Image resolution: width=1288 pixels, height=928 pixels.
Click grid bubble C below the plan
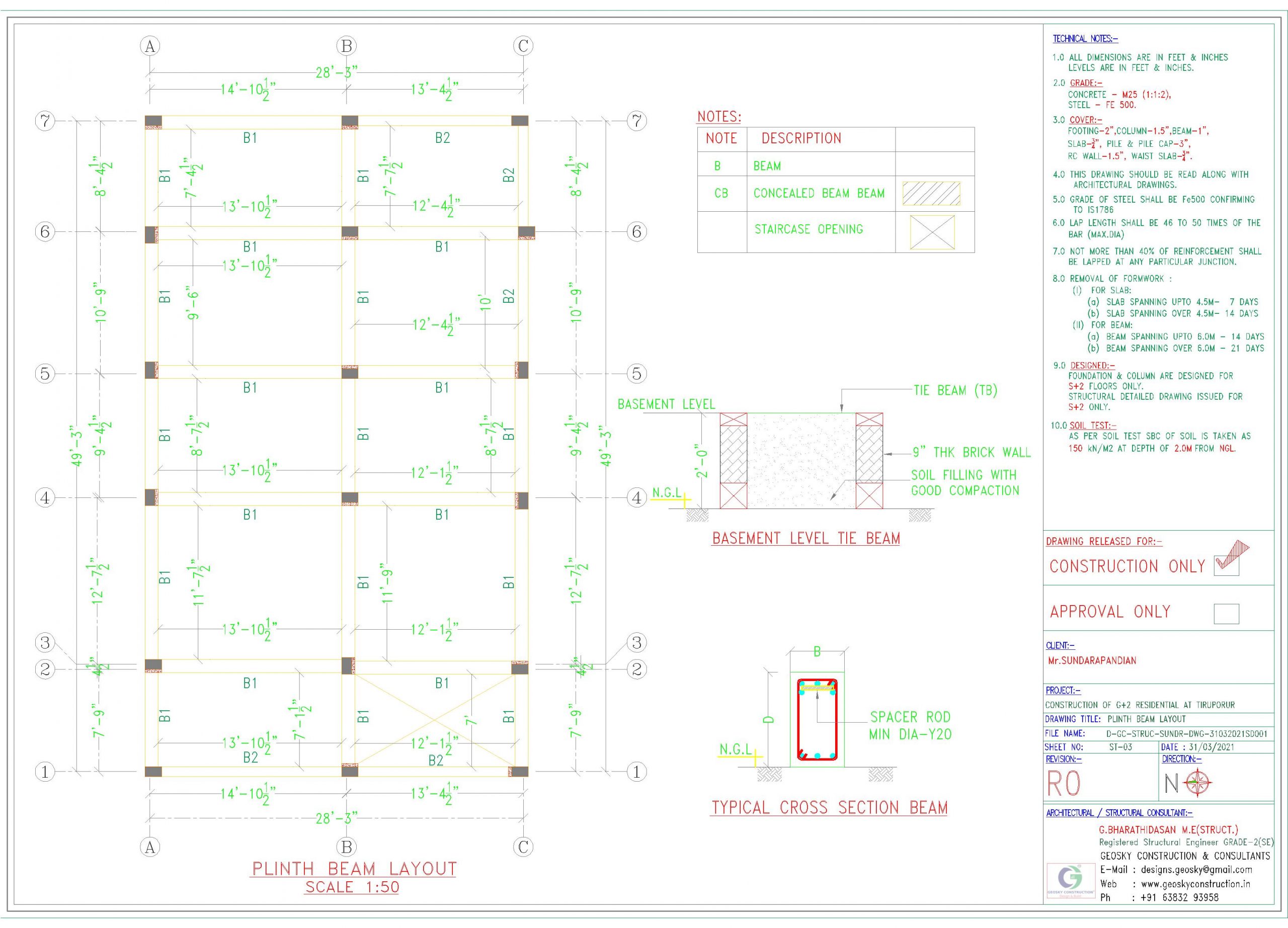click(523, 848)
